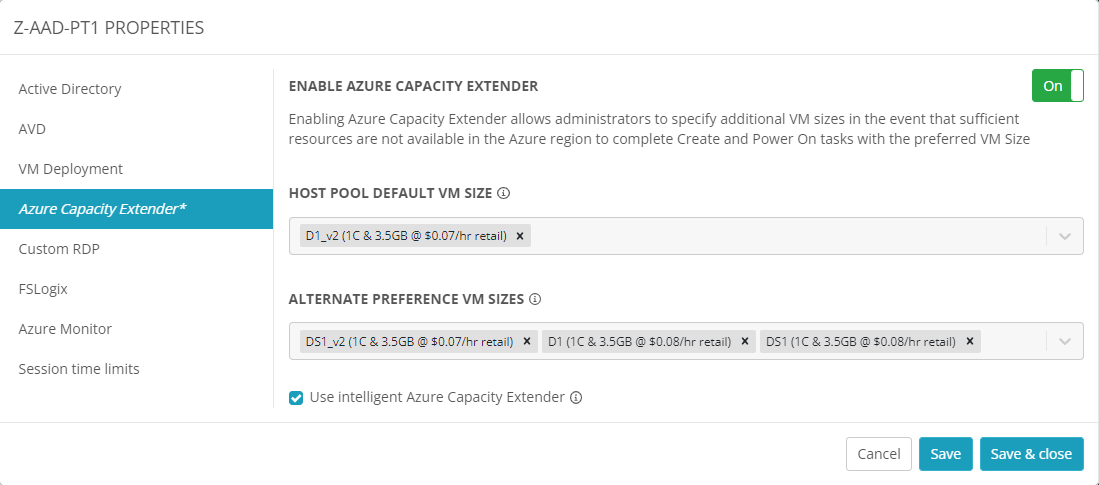The height and width of the screenshot is (485, 1099).
Task: Click inside the Alternate Preference VM Sizes field
Action: [1010, 341]
